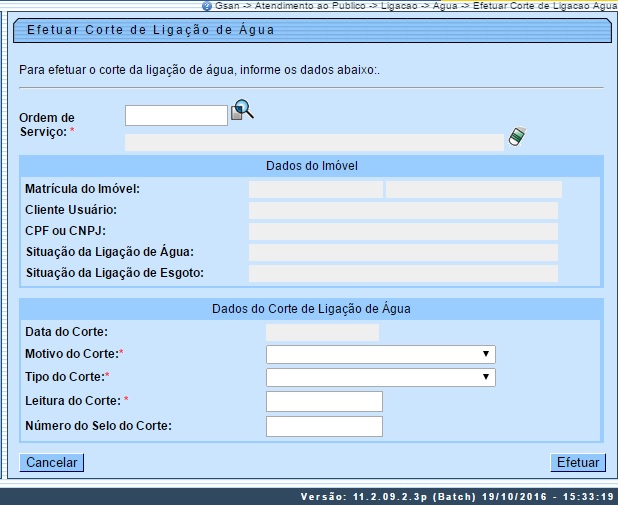Click the Ordem de Serviço number input field
The image size is (618, 505).
pos(176,116)
